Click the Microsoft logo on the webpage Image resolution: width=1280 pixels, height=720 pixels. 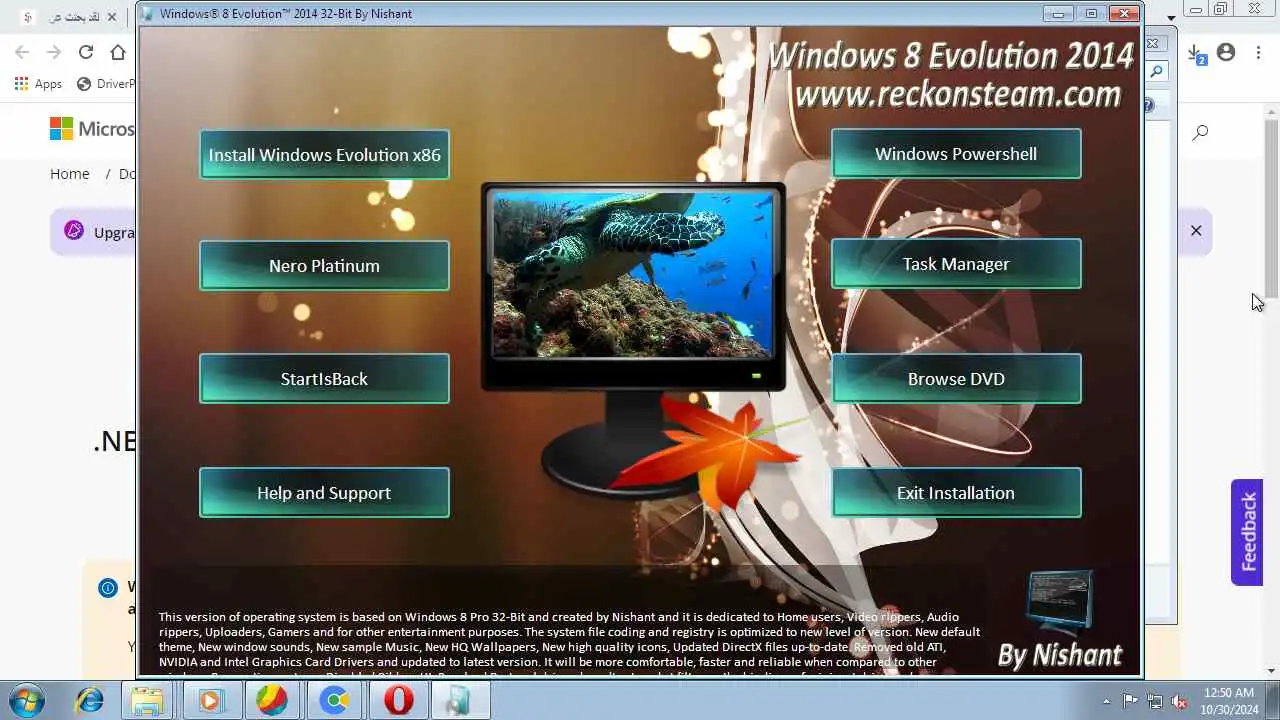[92, 129]
